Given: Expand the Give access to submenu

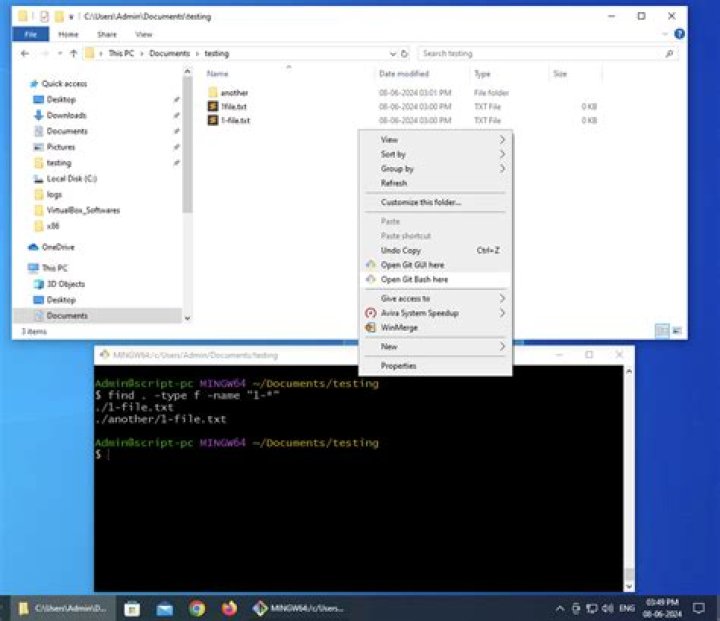Looking at the screenshot, I should coord(435,299).
